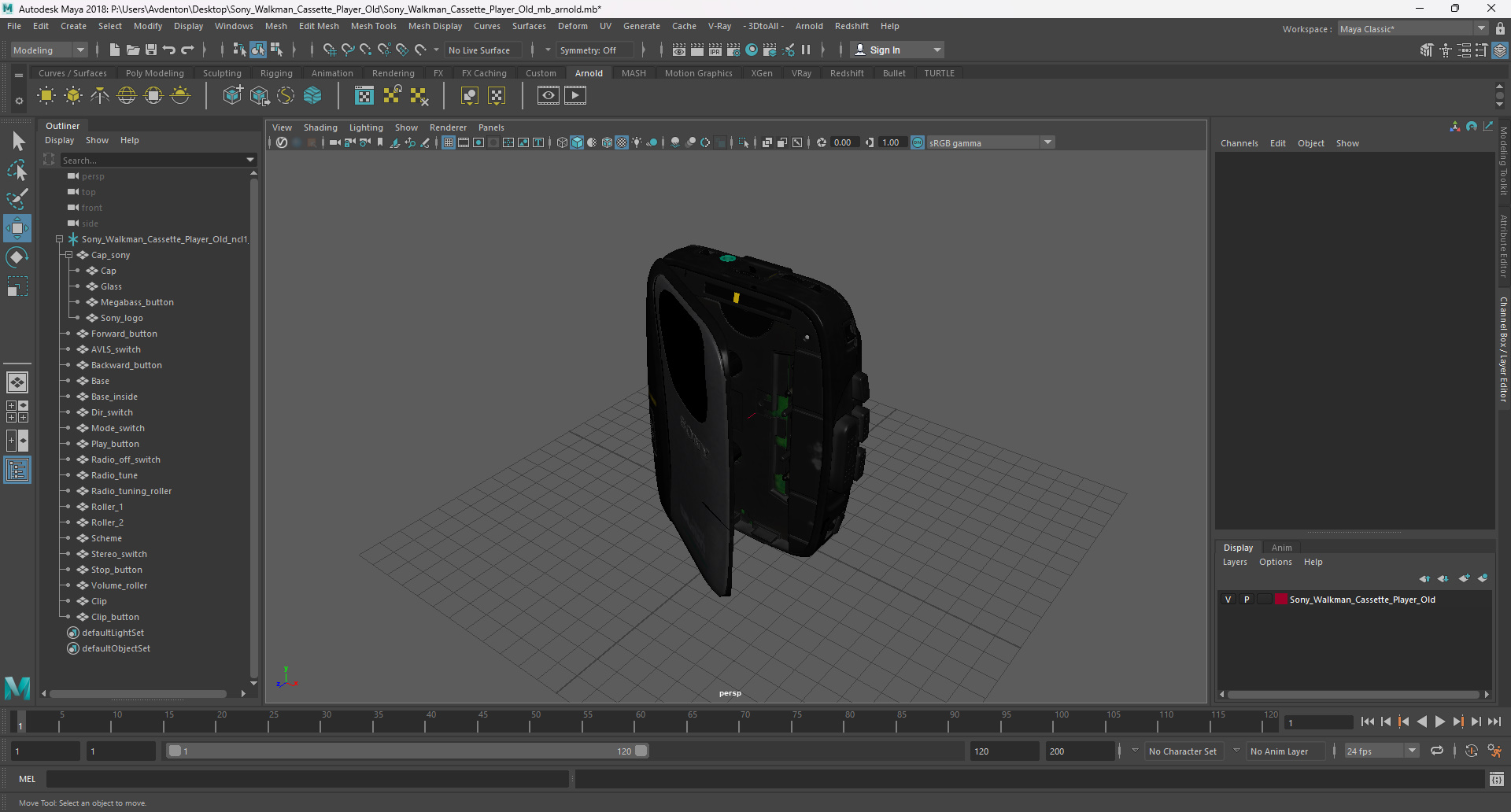
Task: Open the Arnold menu in menu bar
Action: [x=808, y=26]
